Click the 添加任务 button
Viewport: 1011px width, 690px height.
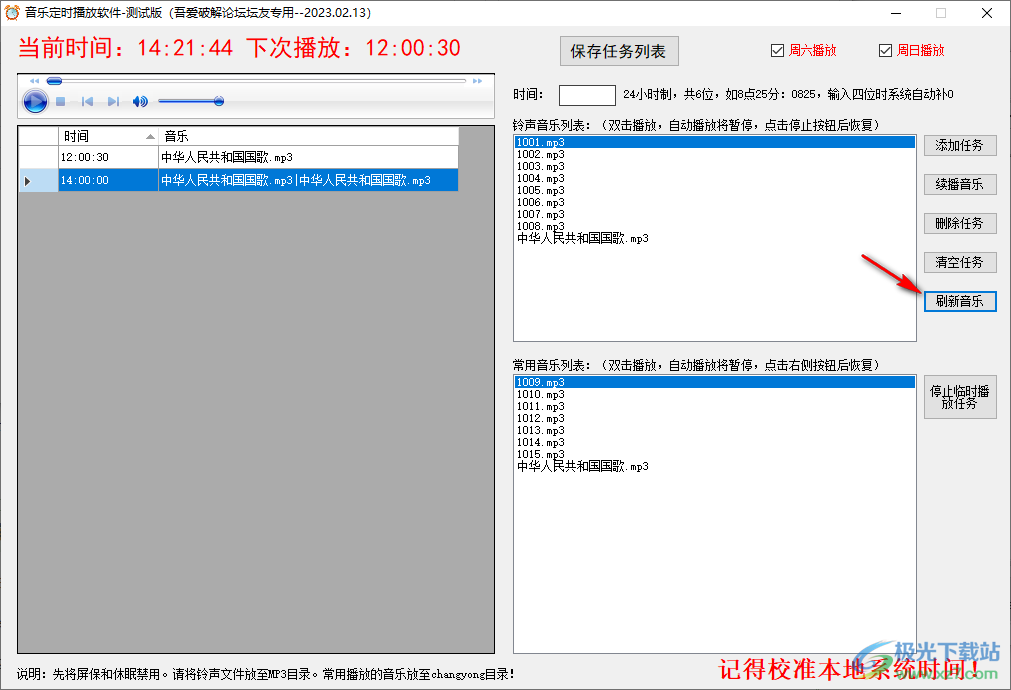pyautogui.click(x=959, y=145)
